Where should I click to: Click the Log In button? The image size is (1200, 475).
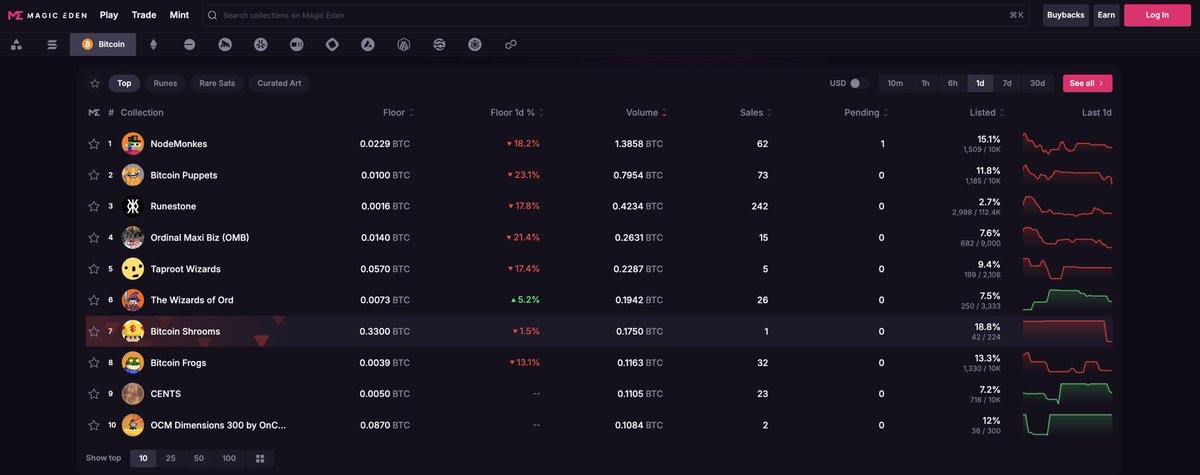tap(1157, 15)
